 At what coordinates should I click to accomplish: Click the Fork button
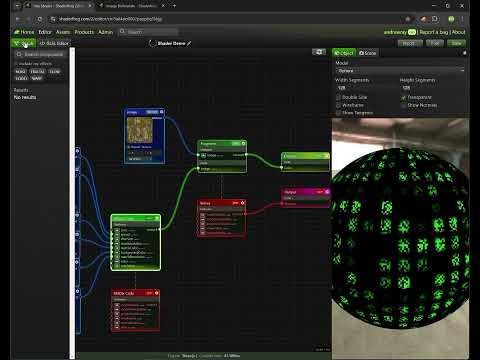pos(435,43)
